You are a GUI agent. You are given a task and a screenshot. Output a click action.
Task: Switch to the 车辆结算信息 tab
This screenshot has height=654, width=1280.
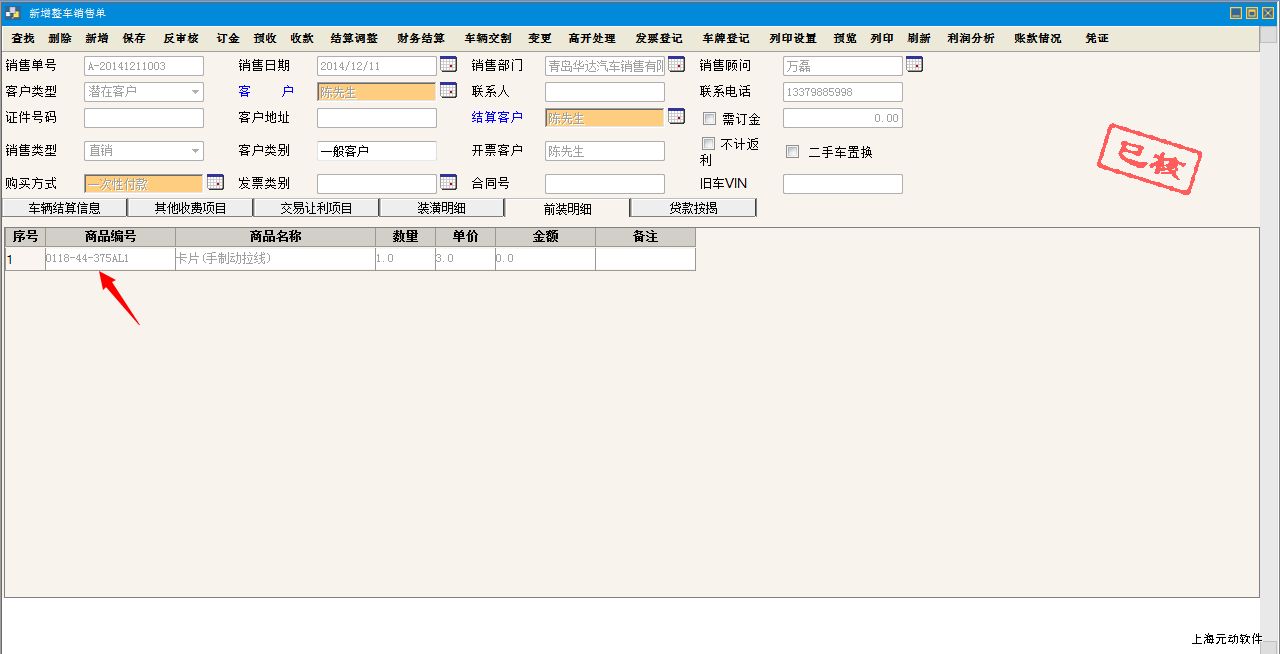(65, 208)
